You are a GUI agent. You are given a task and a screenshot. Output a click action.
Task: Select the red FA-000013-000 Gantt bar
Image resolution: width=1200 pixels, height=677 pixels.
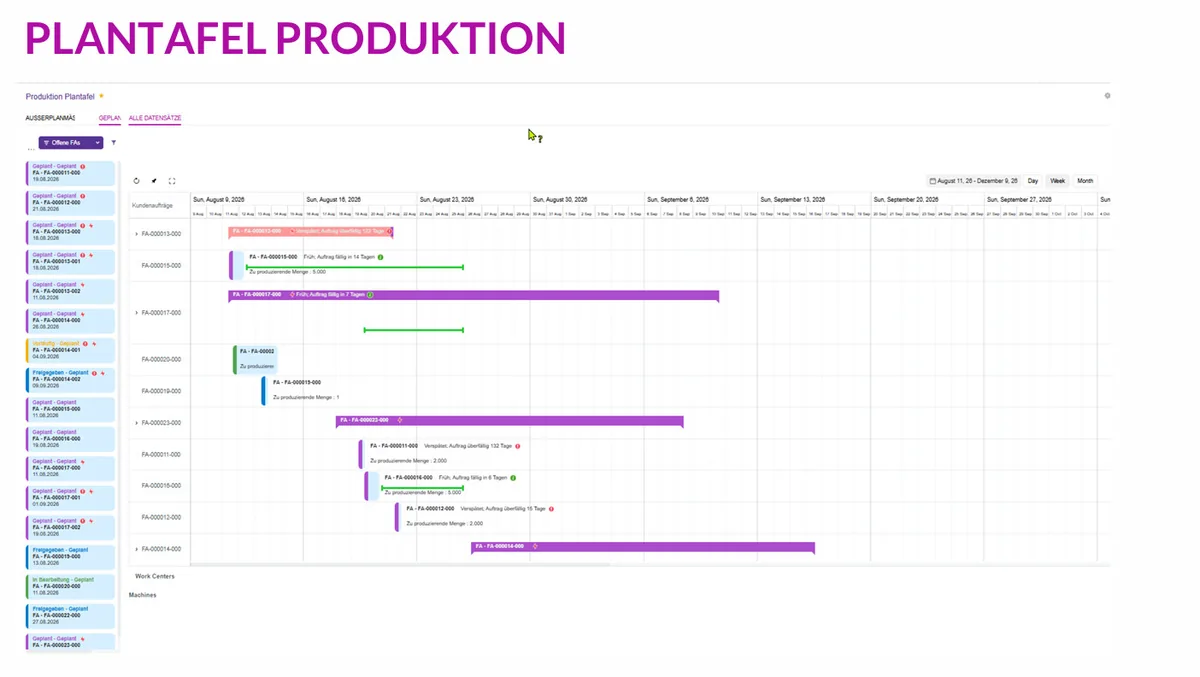click(311, 231)
